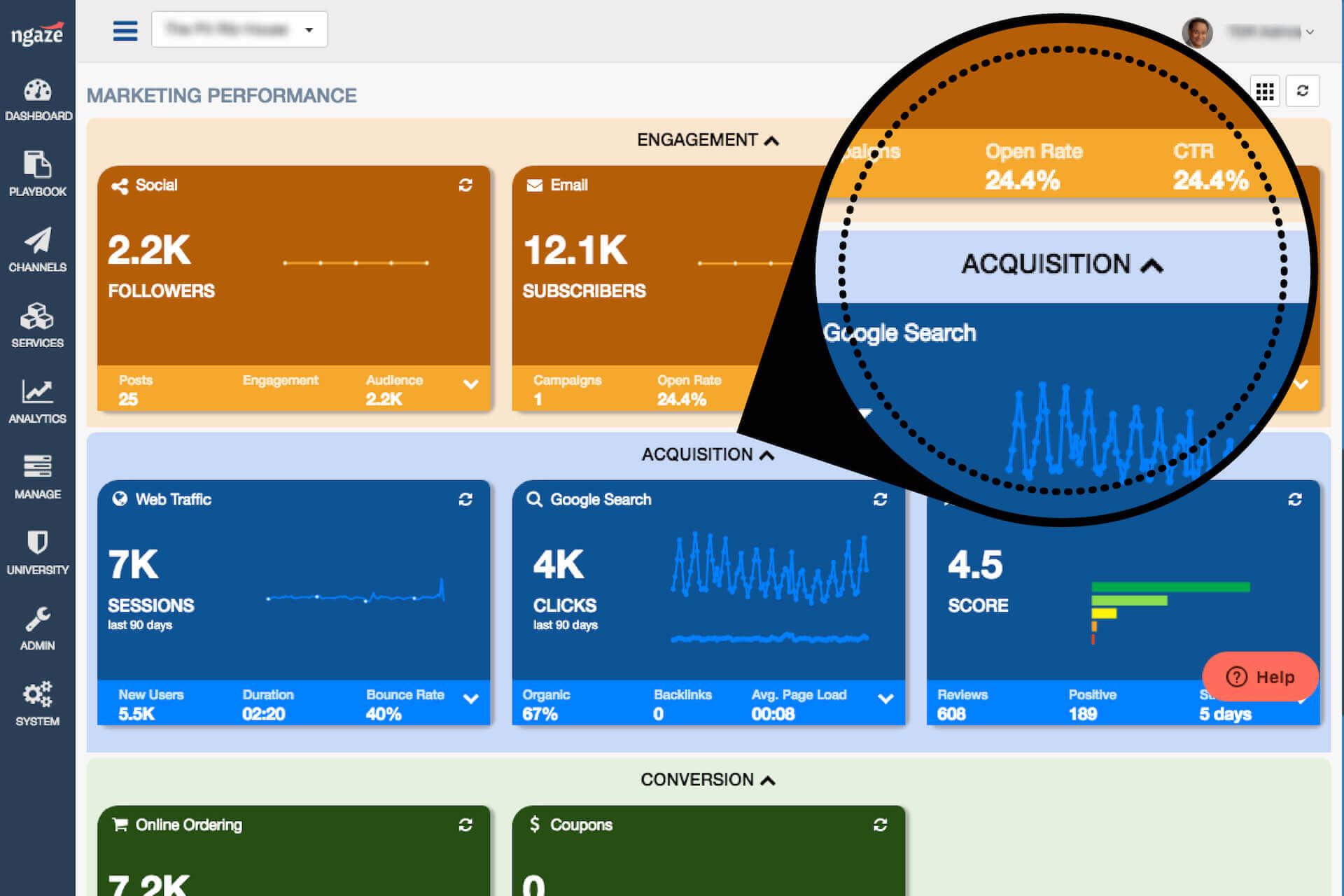Open the Playbook sidebar item
The image size is (1344, 896).
38,174
